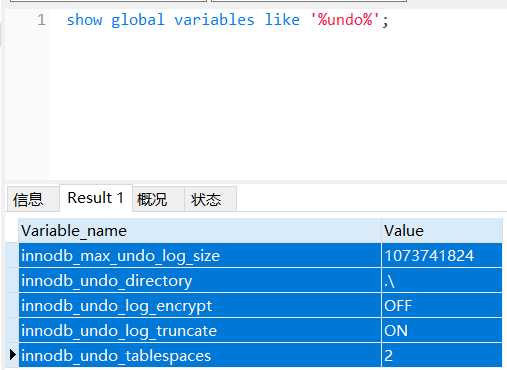Click the current row arrow indicator
This screenshot has height=370, width=507.
click(x=13, y=355)
